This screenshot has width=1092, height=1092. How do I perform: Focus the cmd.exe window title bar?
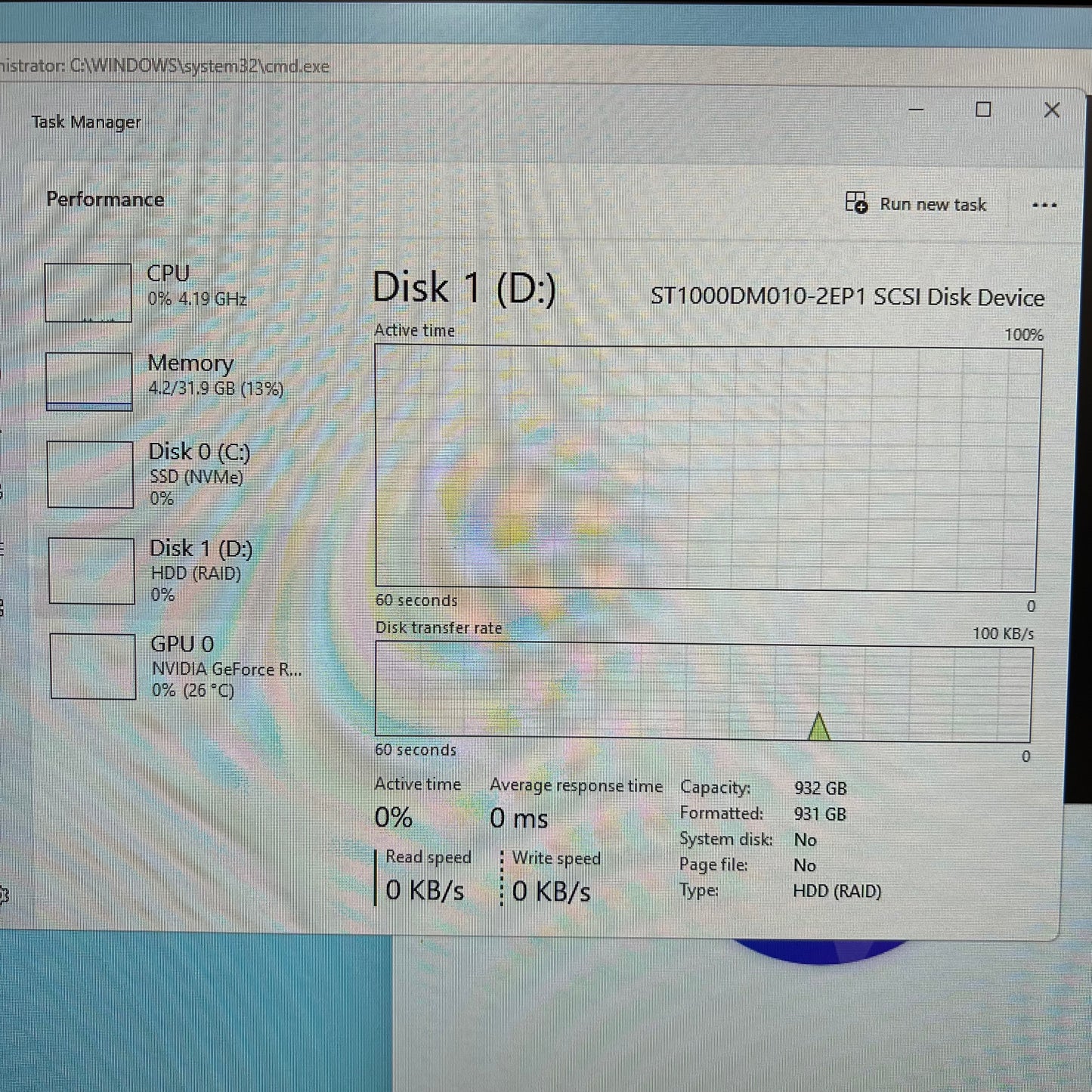point(166,67)
